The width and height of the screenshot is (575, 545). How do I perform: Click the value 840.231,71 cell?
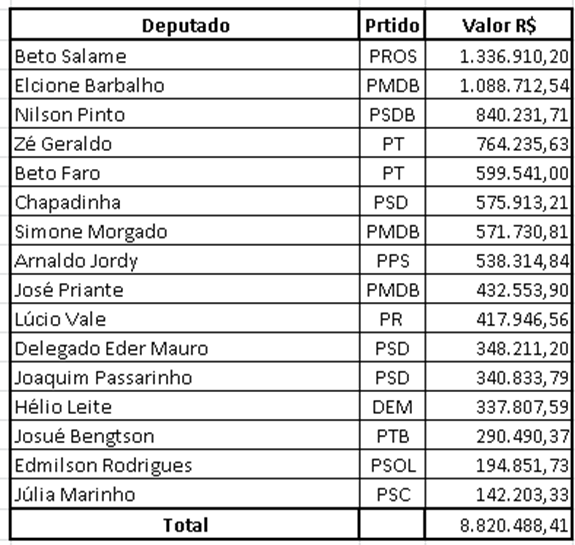498,114
